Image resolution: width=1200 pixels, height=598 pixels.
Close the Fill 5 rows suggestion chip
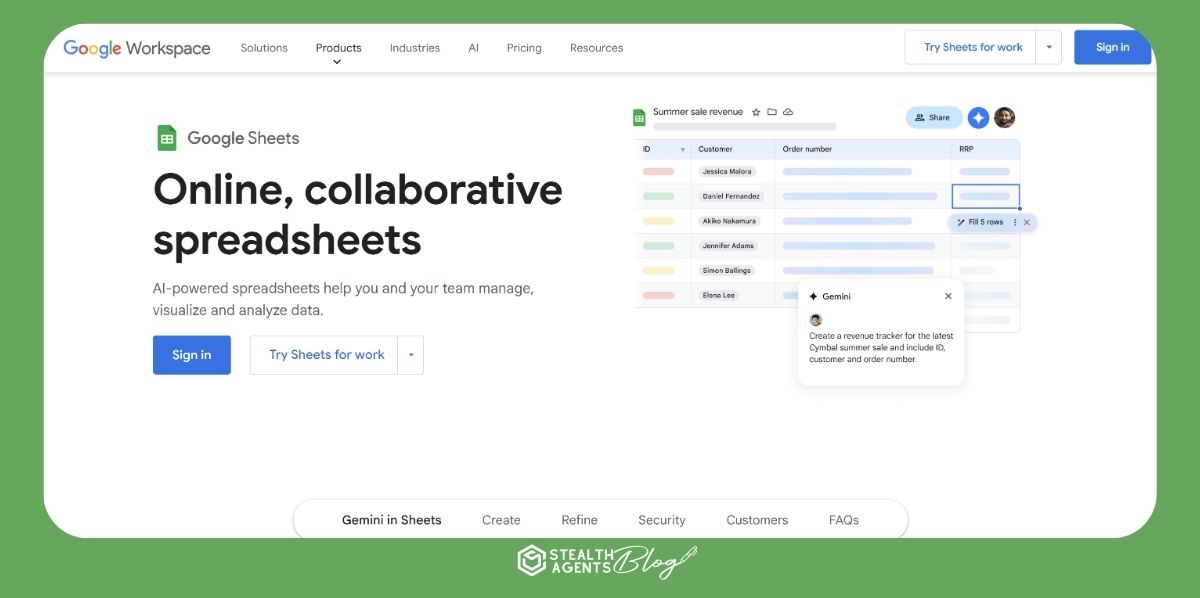[1027, 222]
